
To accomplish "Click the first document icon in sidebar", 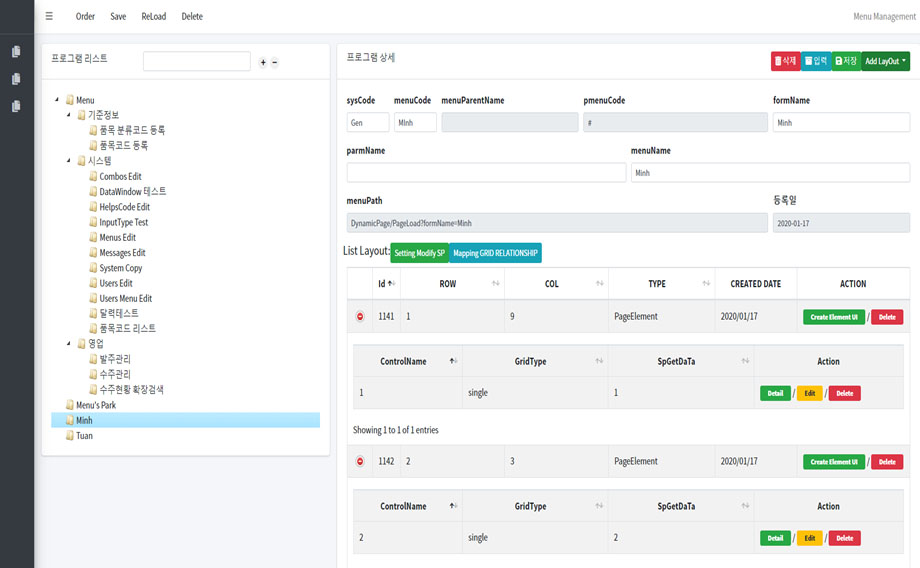I will tap(16, 52).
